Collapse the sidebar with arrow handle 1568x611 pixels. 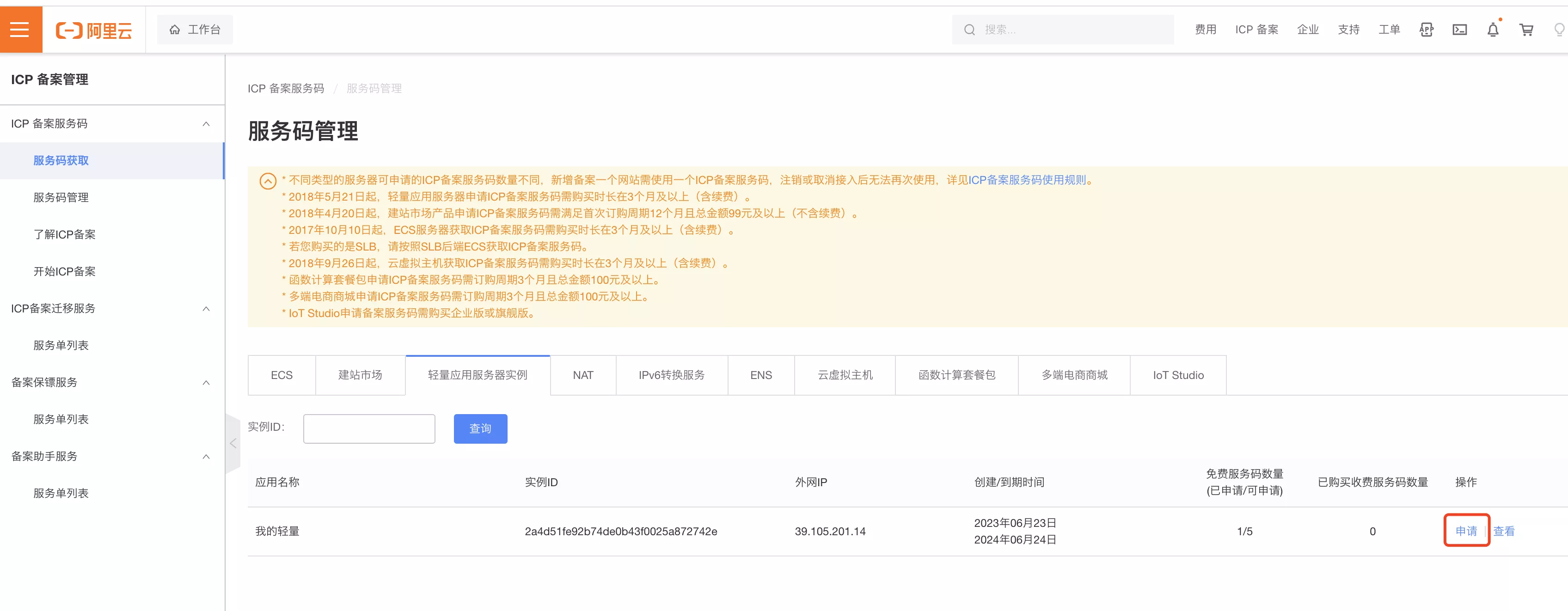click(233, 444)
